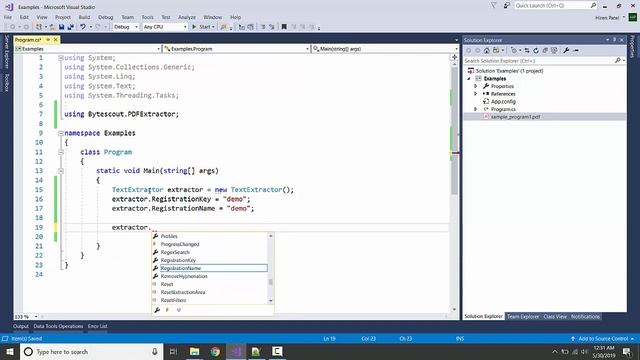Open the Examples project scope dropdown
Image resolution: width=640 pixels, height=360 pixels.
pos(88,49)
